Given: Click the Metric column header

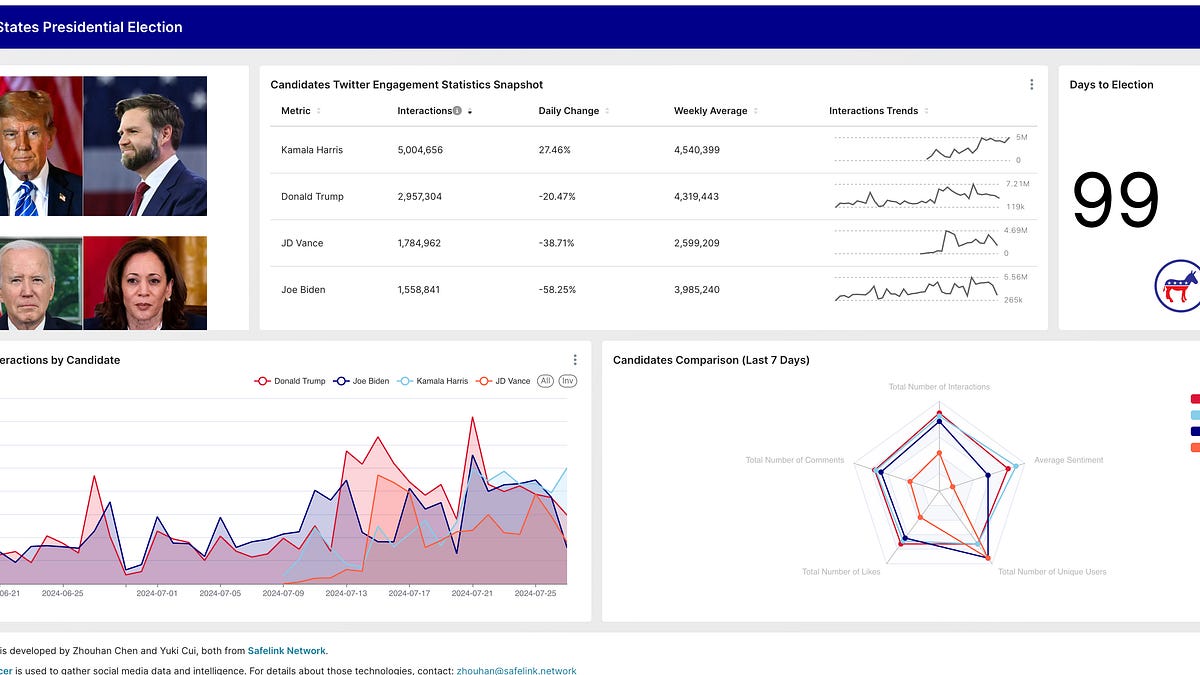Looking at the screenshot, I should click(296, 111).
